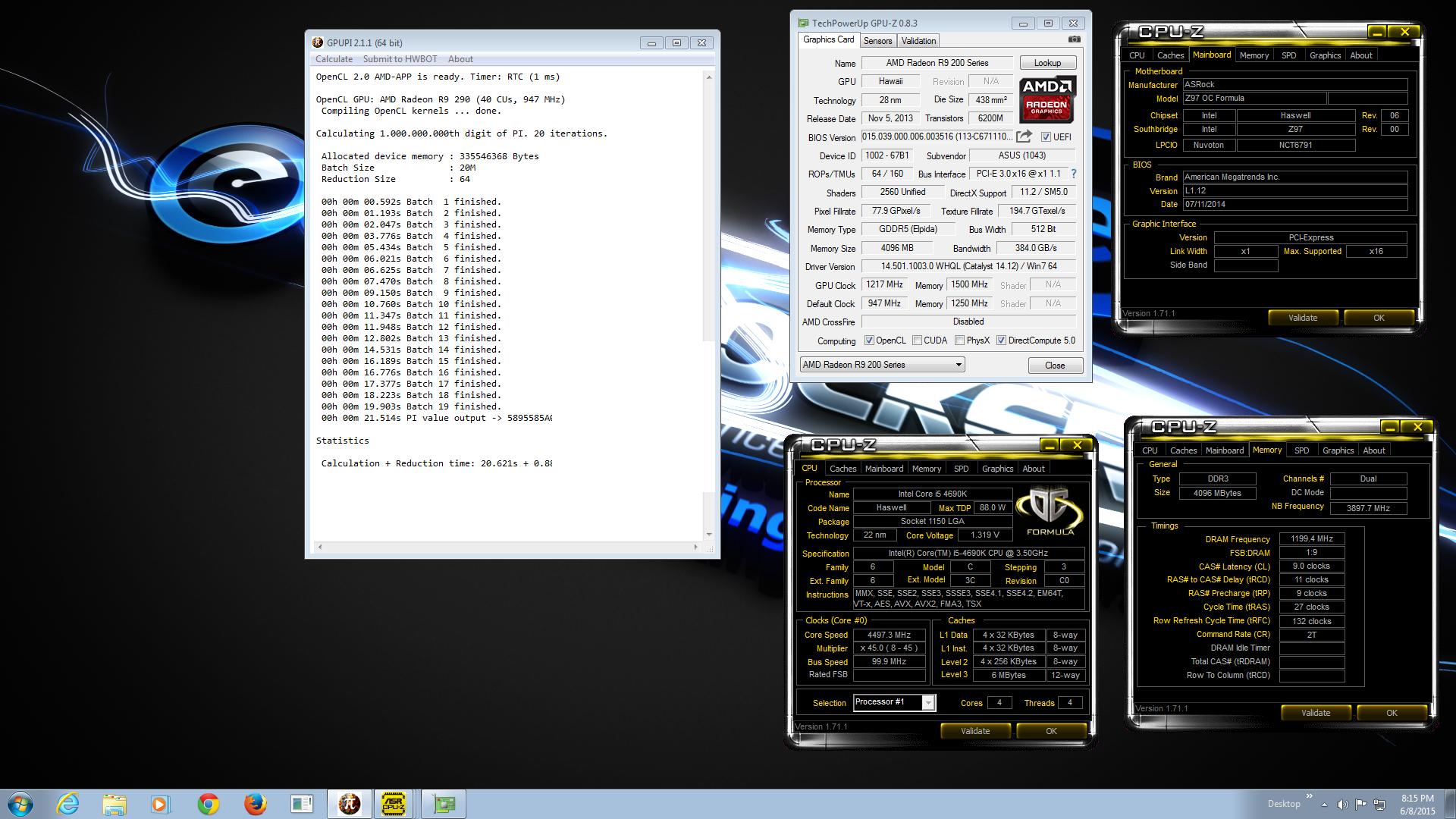Click the volume speaker tray icon
This screenshot has height=819, width=1456.
tap(1342, 804)
